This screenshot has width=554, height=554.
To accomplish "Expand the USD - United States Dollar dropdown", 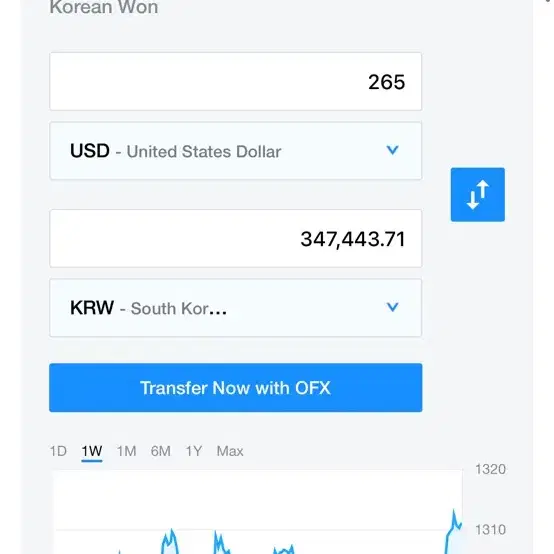I will (x=236, y=151).
